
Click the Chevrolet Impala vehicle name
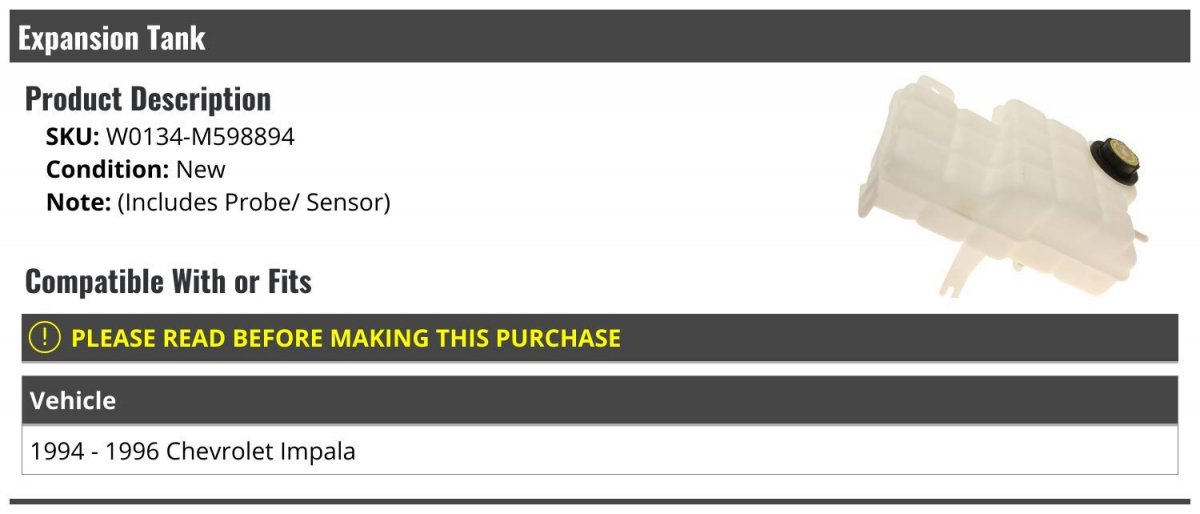coord(261,451)
